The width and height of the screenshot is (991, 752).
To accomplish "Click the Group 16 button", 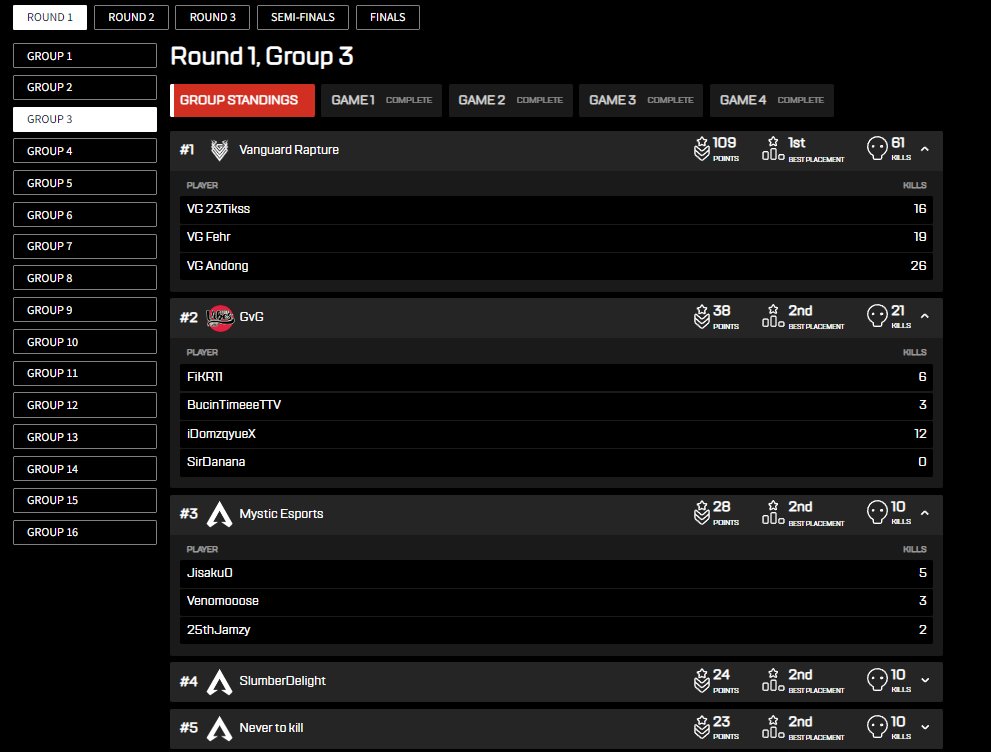I will point(85,532).
